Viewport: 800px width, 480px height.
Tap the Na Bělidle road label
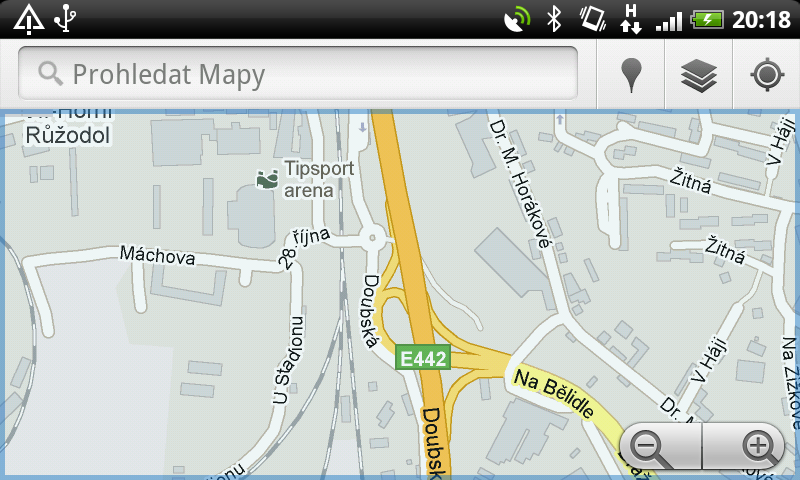(x=554, y=393)
